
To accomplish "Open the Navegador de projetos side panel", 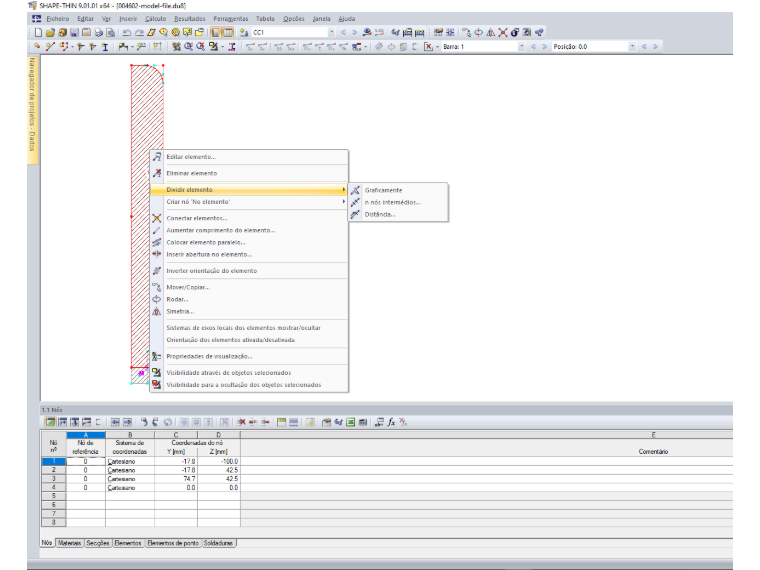I will click(32, 111).
